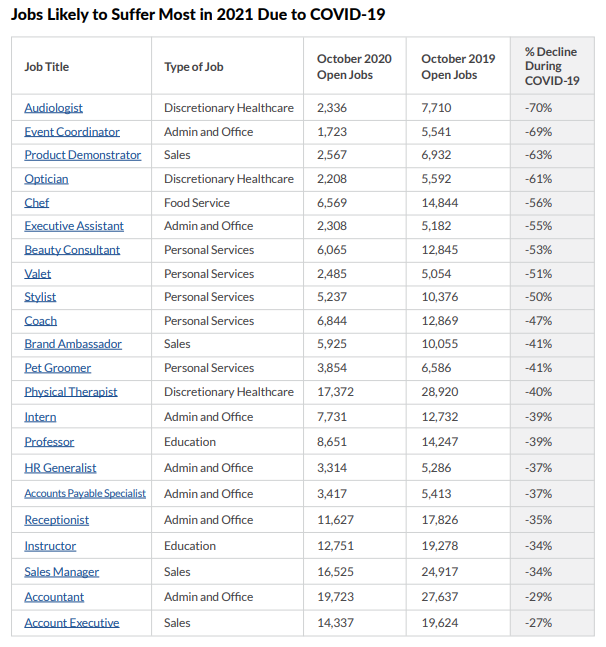Open the Accounts Payable Specialist link
Image resolution: width=606 pixels, height=647 pixels.
(85, 494)
